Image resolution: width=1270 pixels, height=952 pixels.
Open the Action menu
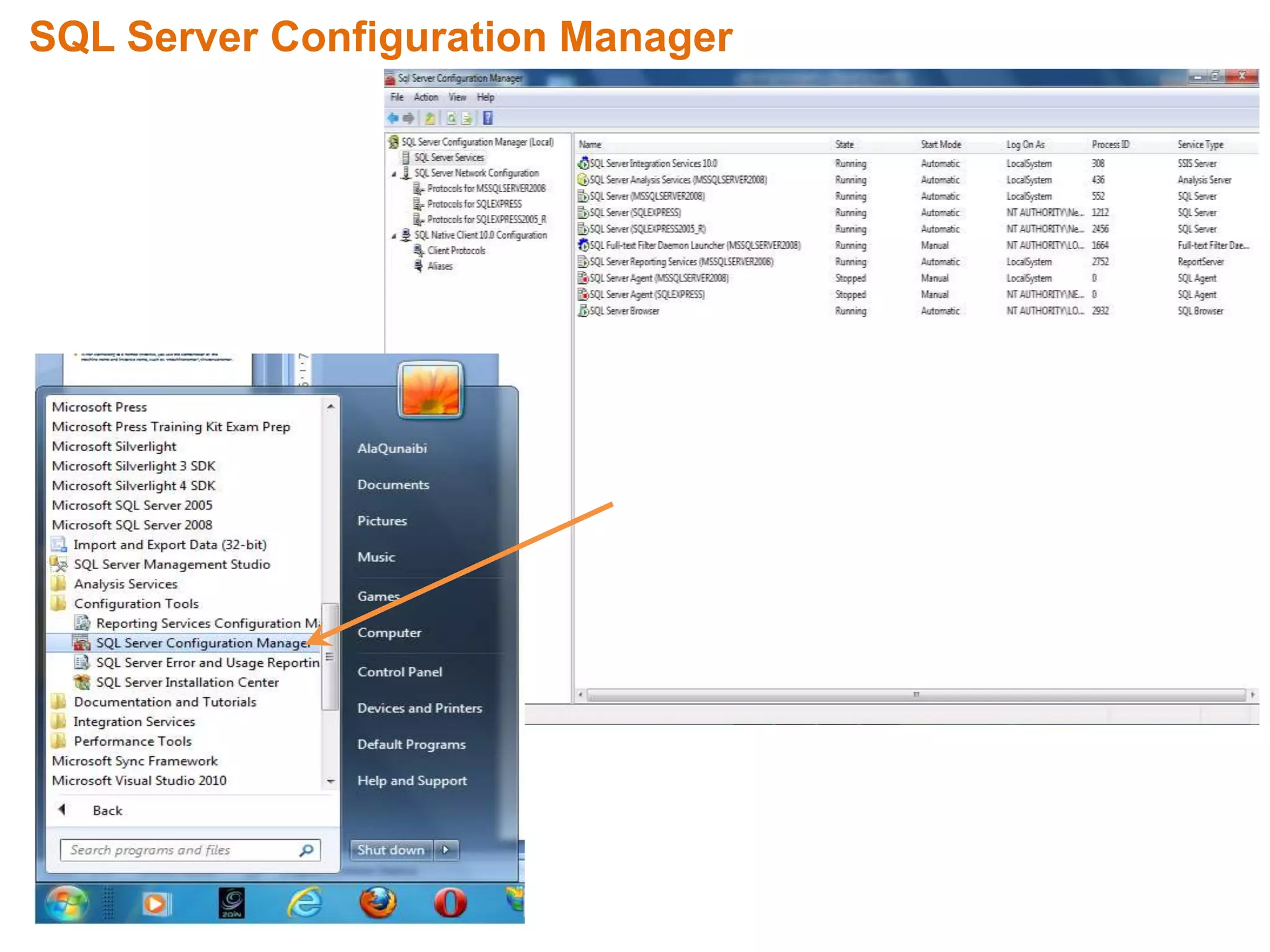tap(426, 97)
